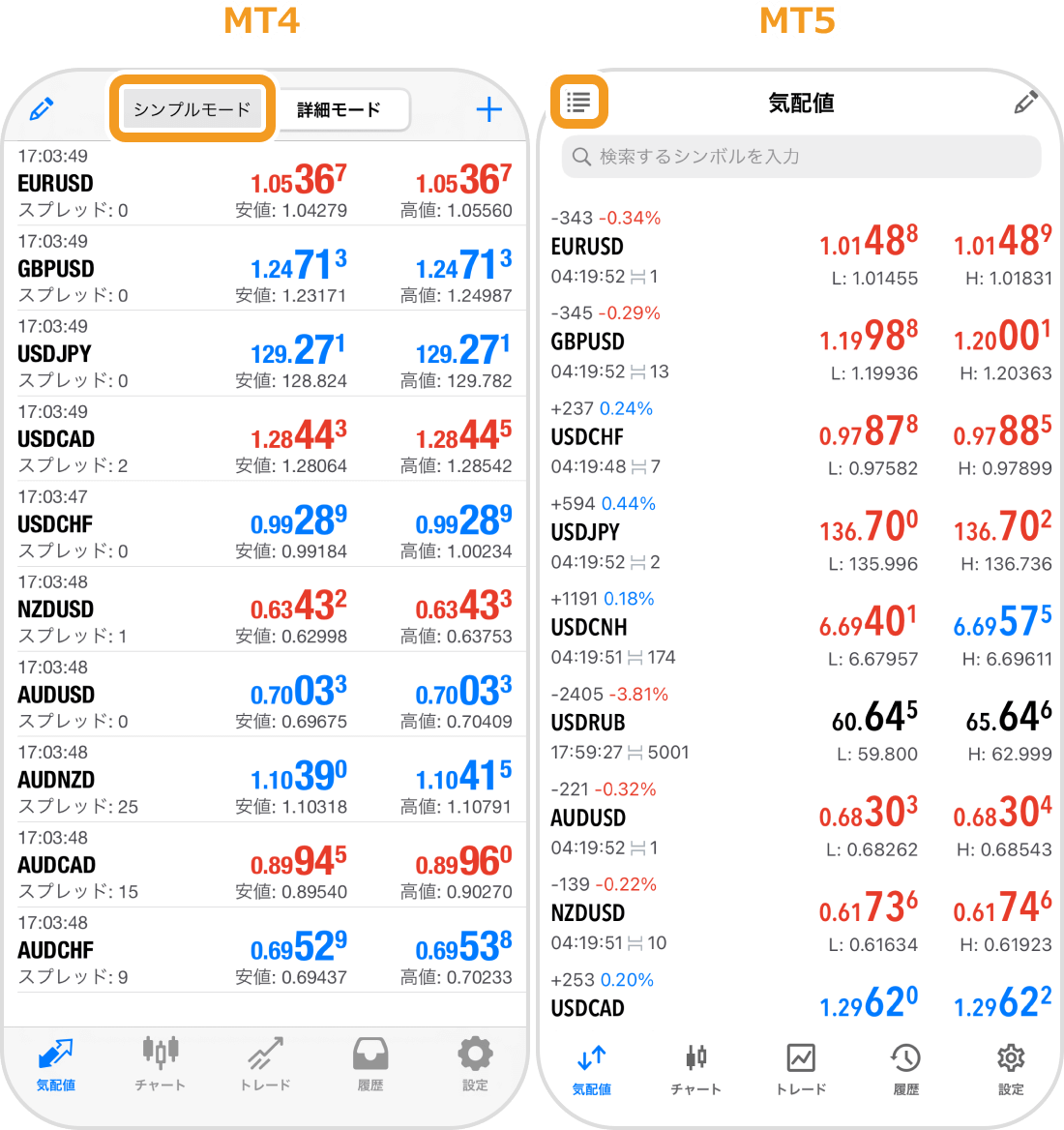Add a symbol with the MT4 plus icon

coord(489,109)
